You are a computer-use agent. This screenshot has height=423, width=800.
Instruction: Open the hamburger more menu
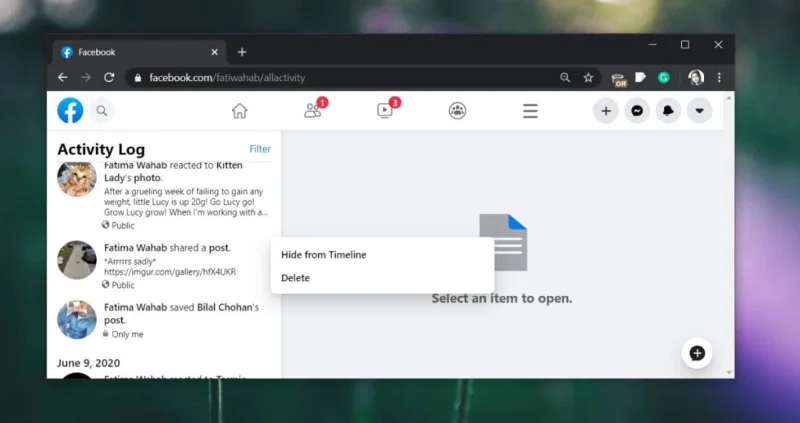[530, 111]
